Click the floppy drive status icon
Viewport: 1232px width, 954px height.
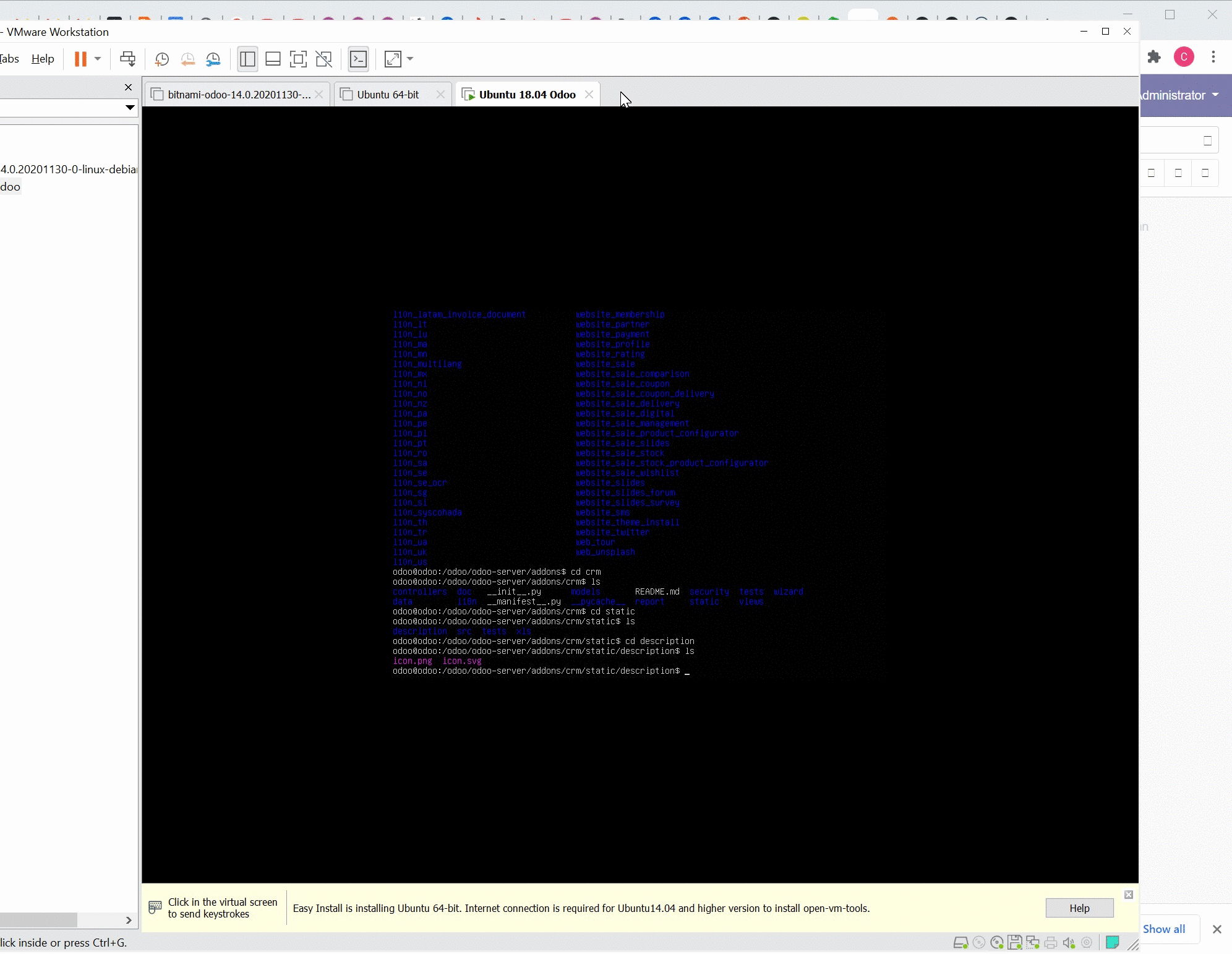[x=1014, y=943]
